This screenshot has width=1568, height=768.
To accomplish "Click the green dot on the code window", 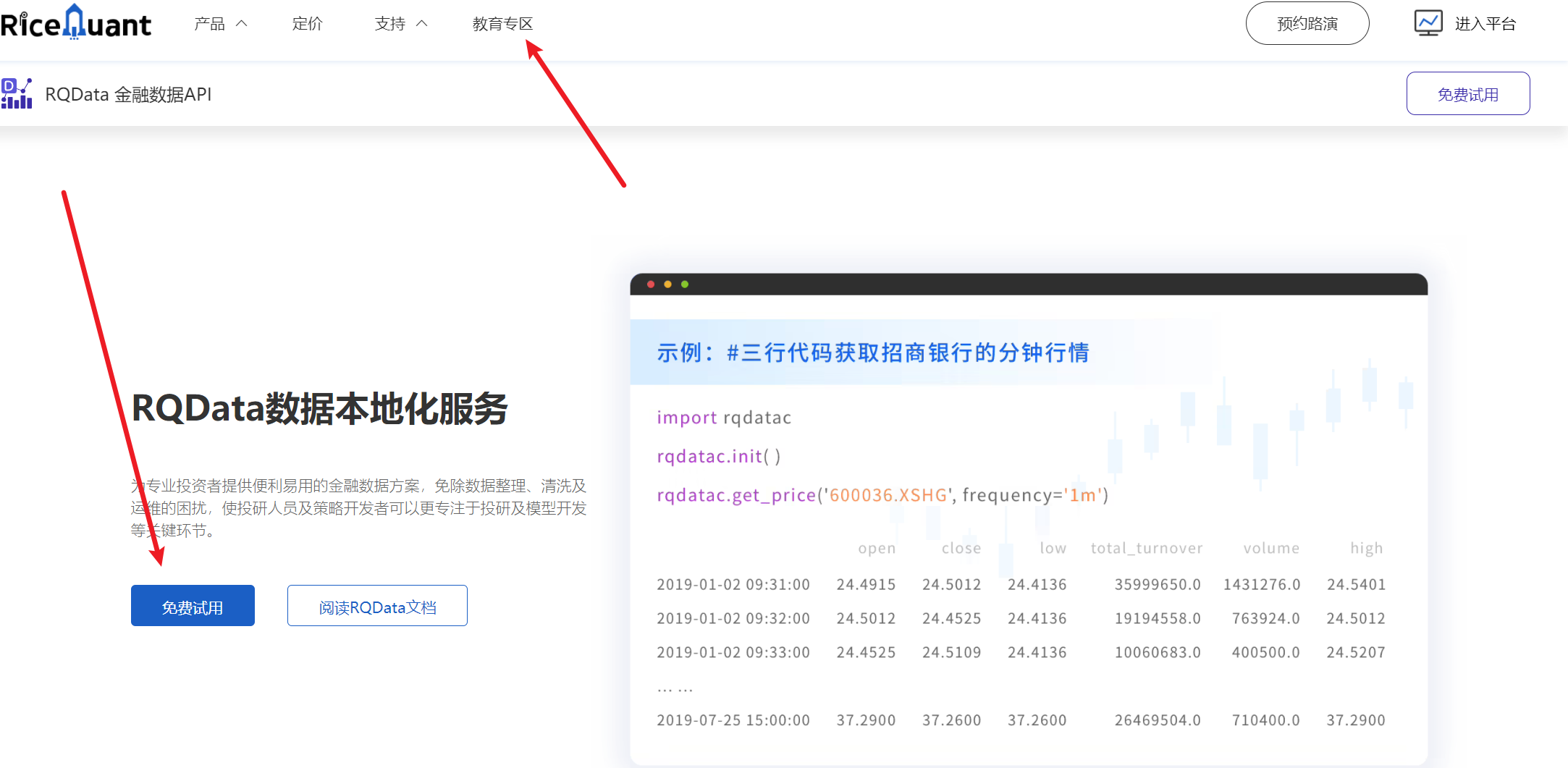I will [686, 284].
